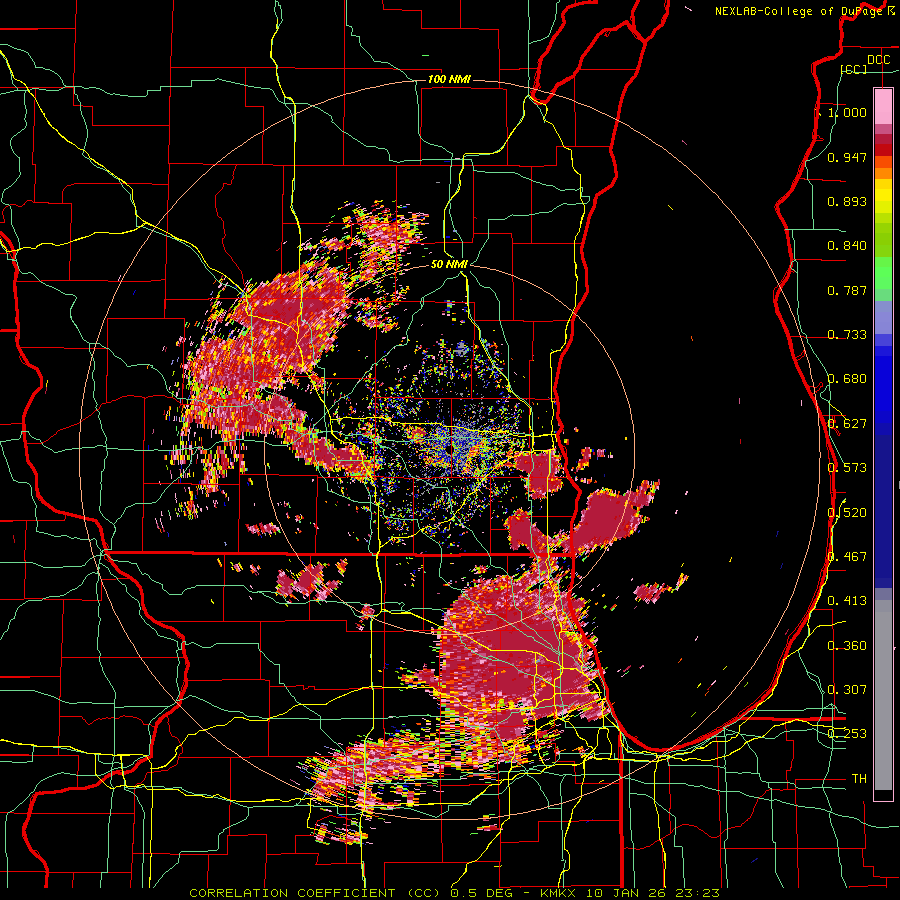
Task: Click the 0.680 legend value
Action: click(x=847, y=379)
